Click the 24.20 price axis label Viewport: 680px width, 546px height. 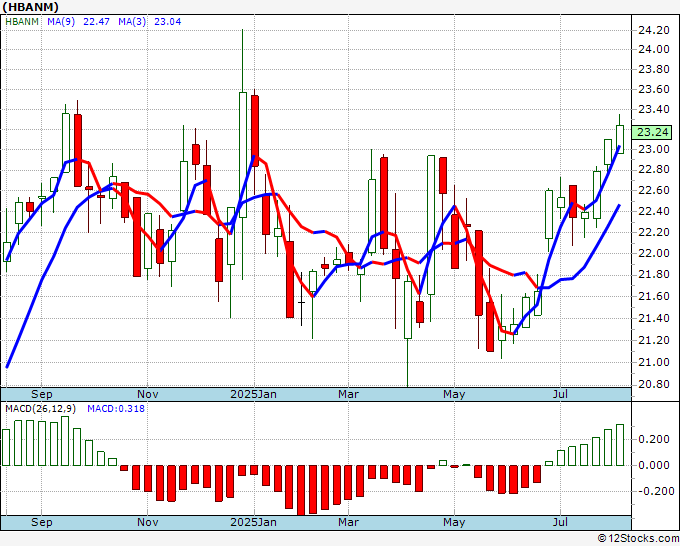[x=654, y=30]
